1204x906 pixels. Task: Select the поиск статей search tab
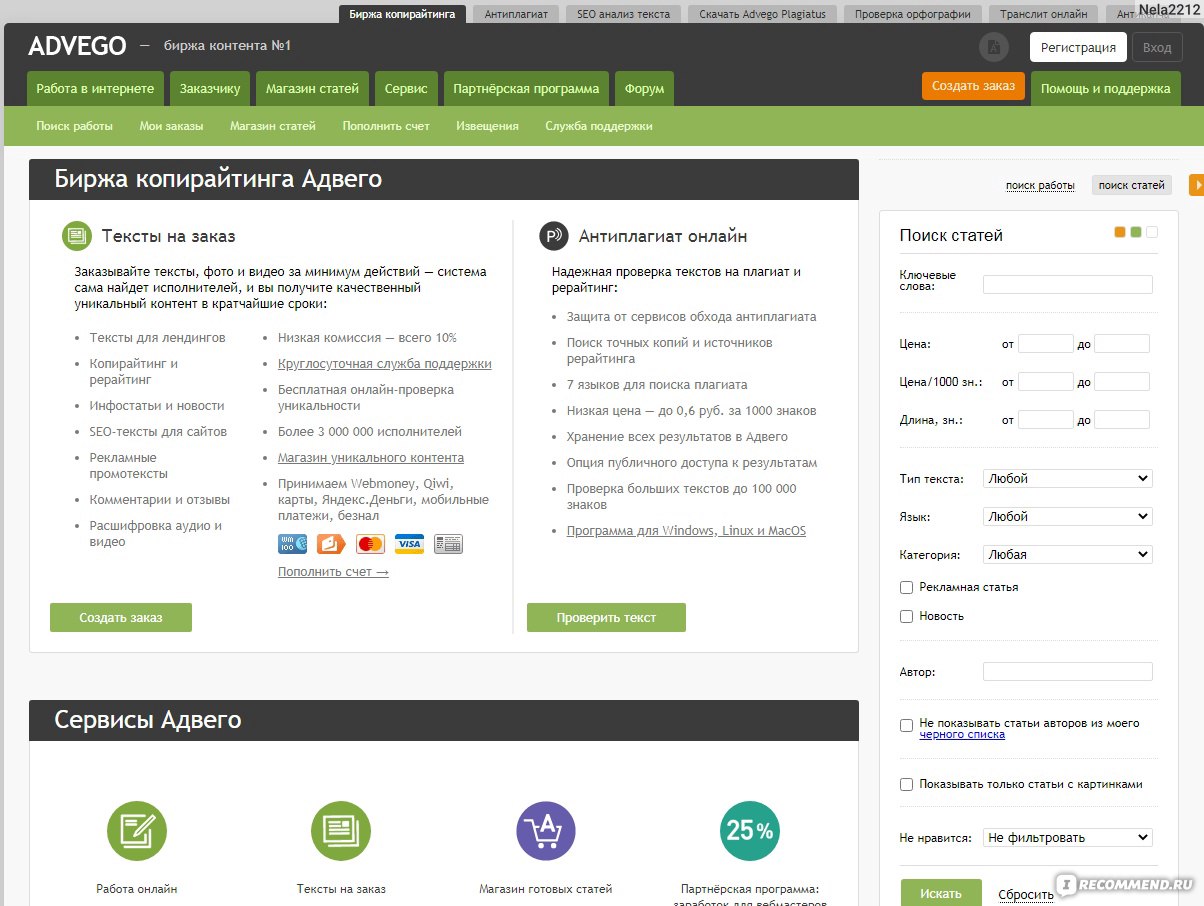click(1132, 185)
